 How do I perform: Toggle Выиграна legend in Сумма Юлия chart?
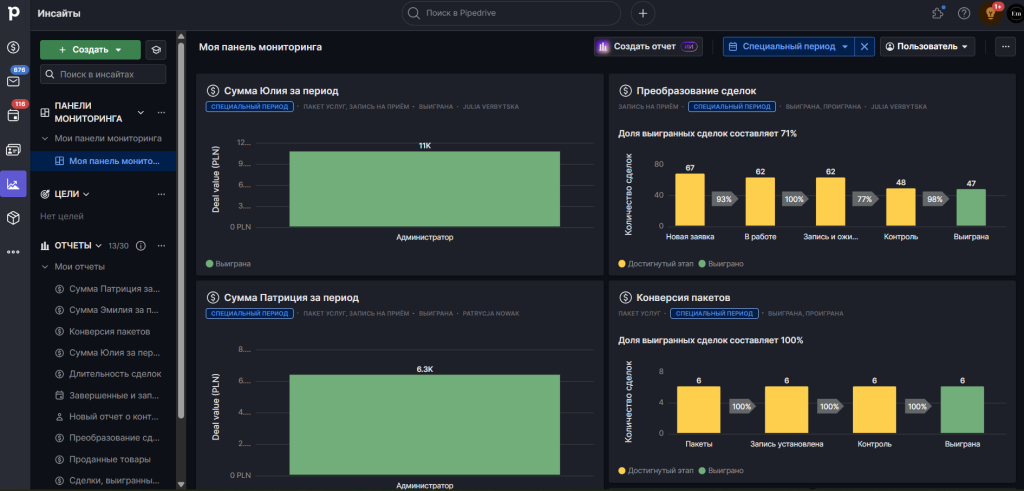[229, 264]
